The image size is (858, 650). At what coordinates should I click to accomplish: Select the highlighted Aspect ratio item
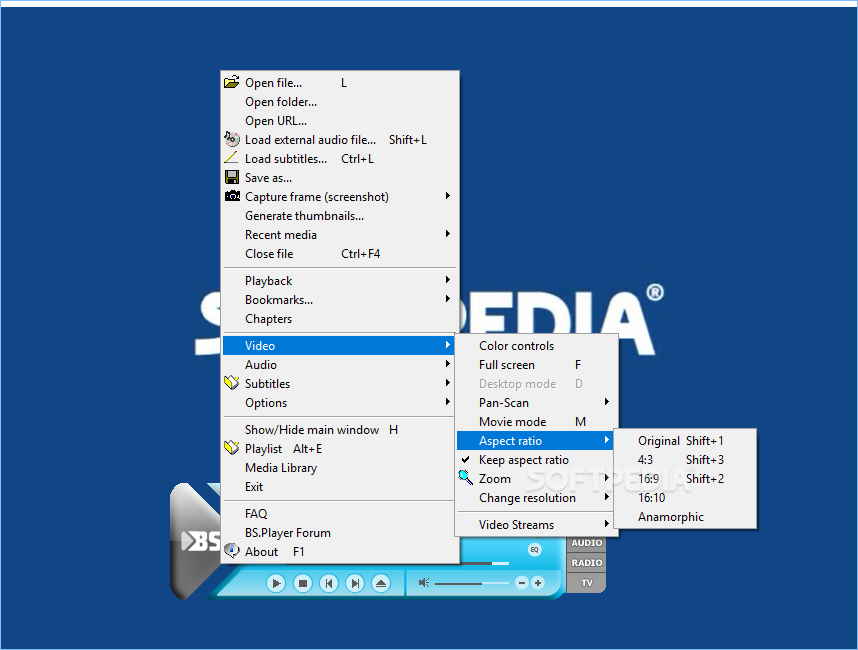(x=535, y=440)
